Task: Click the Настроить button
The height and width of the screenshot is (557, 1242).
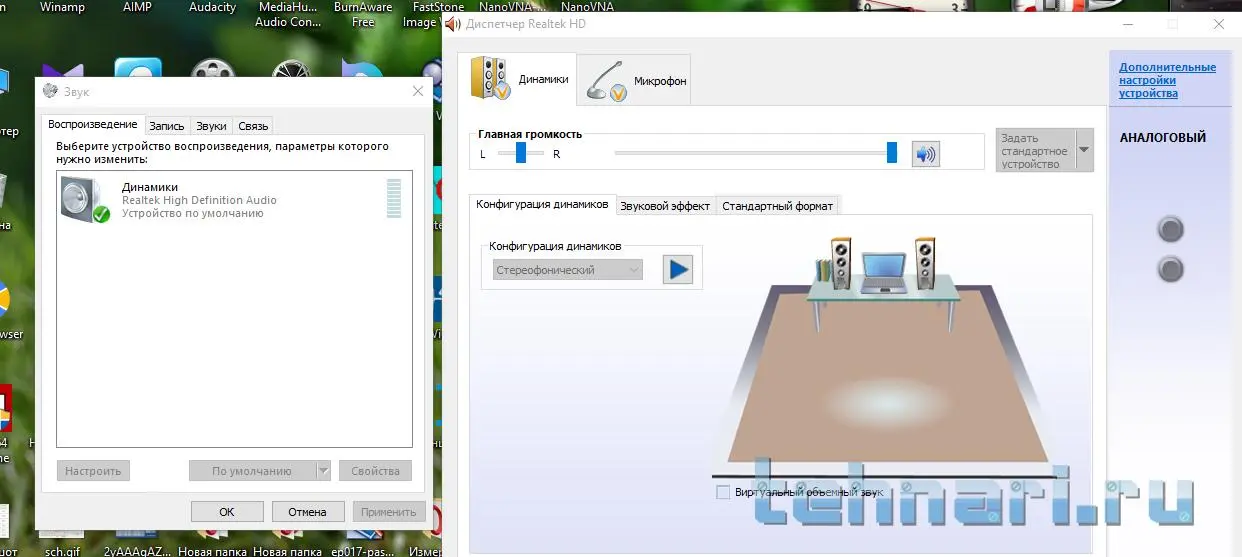Action: coord(94,471)
